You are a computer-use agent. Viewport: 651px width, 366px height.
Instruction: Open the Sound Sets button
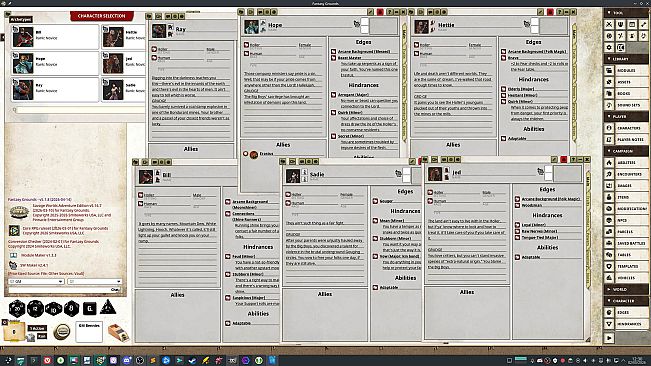[626, 105]
